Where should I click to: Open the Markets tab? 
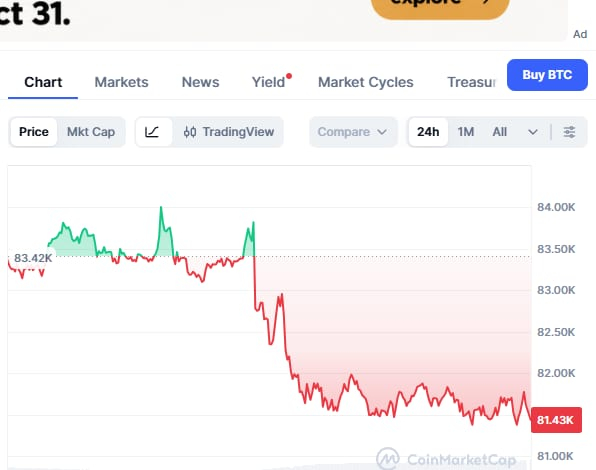[122, 82]
